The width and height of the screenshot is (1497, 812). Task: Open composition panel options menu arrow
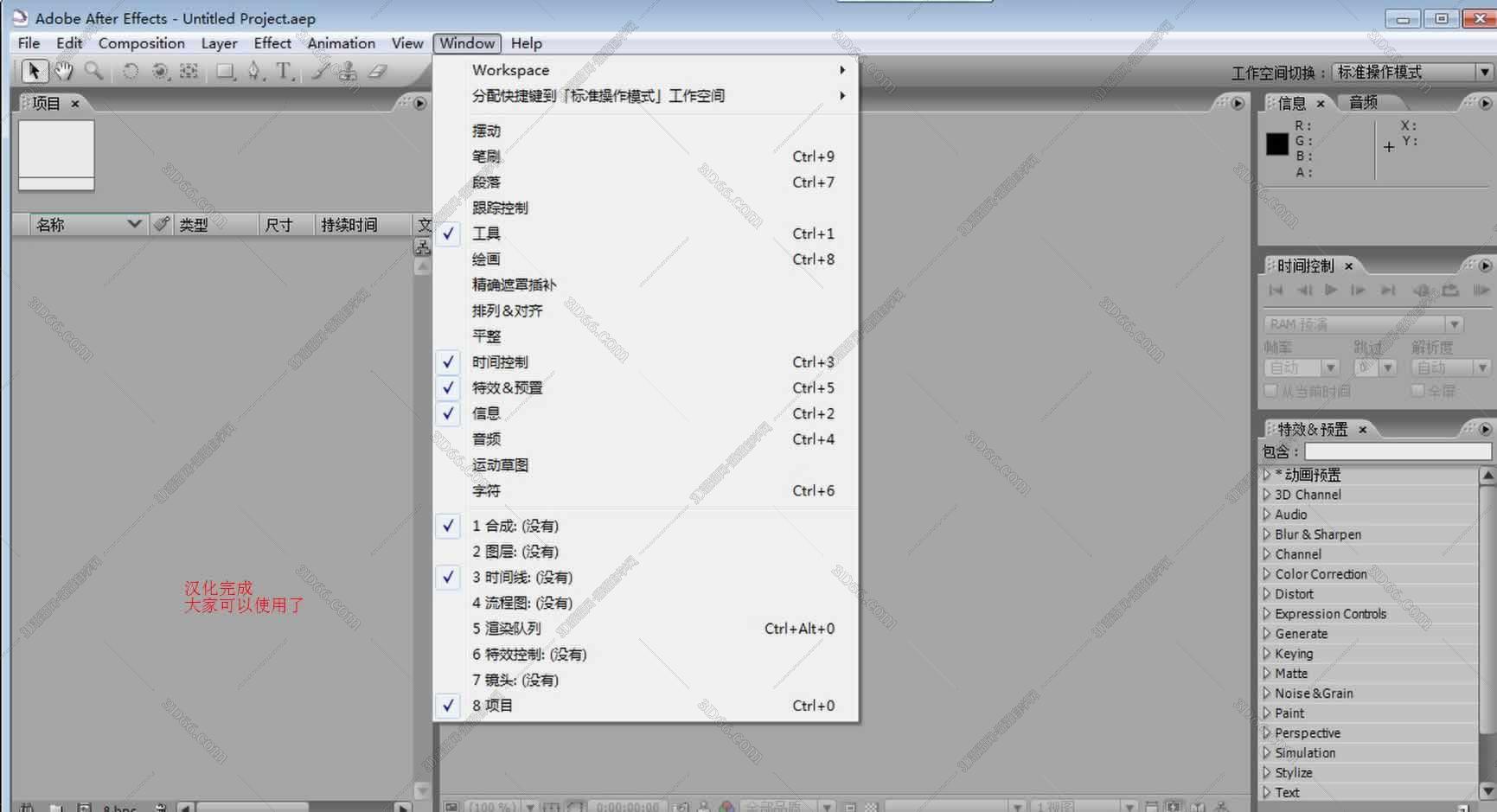pos(1238,103)
